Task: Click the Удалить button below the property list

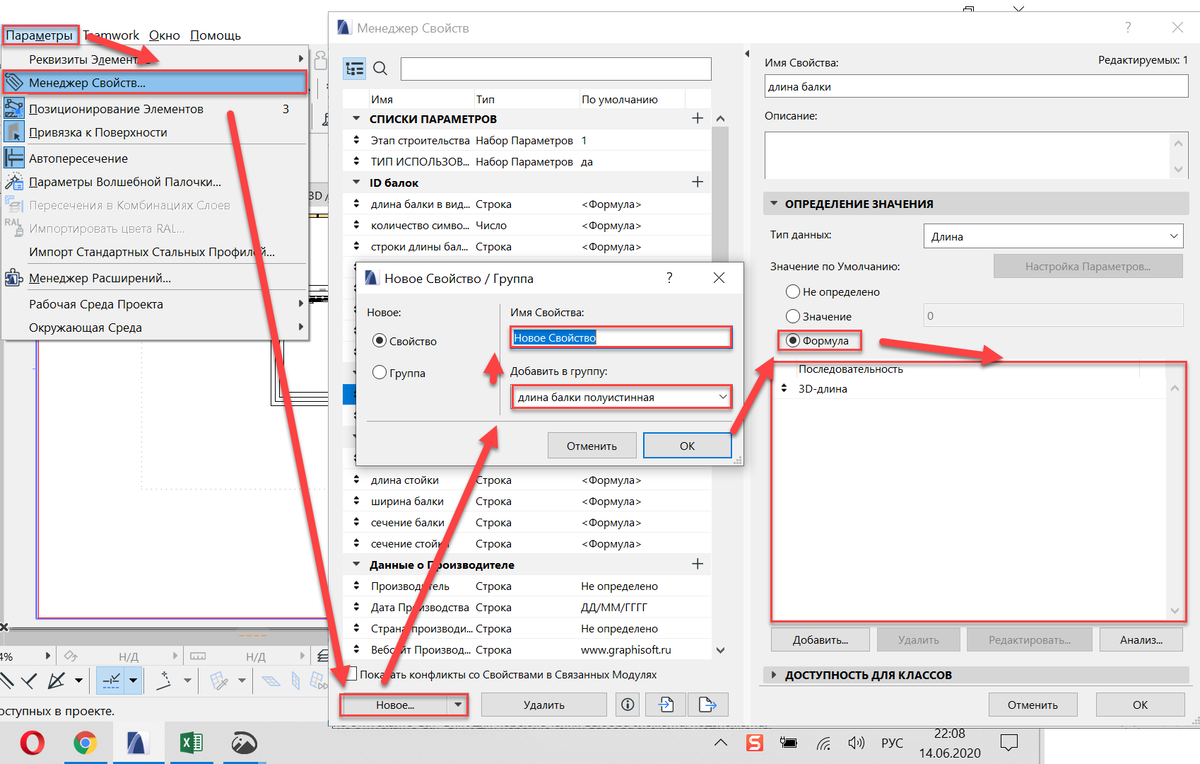Action: point(544,704)
